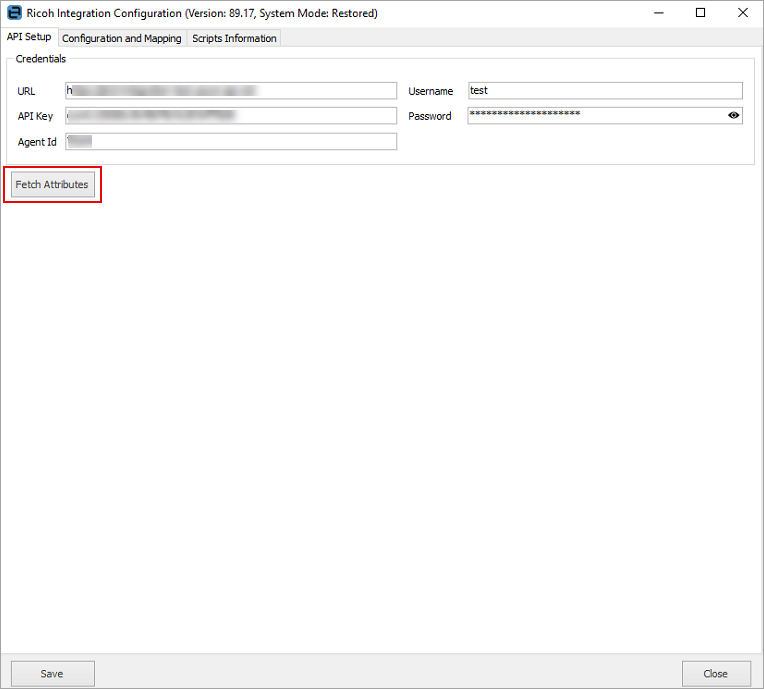Focus the API Key input field
This screenshot has height=689, width=764.
231,116
